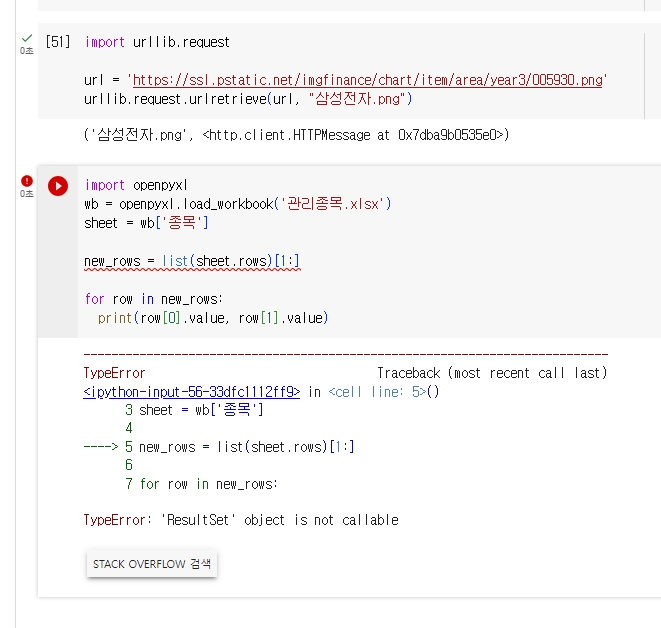661x628 pixels.
Task: Open the pstatic.net chart image URL
Action: [x=367, y=80]
